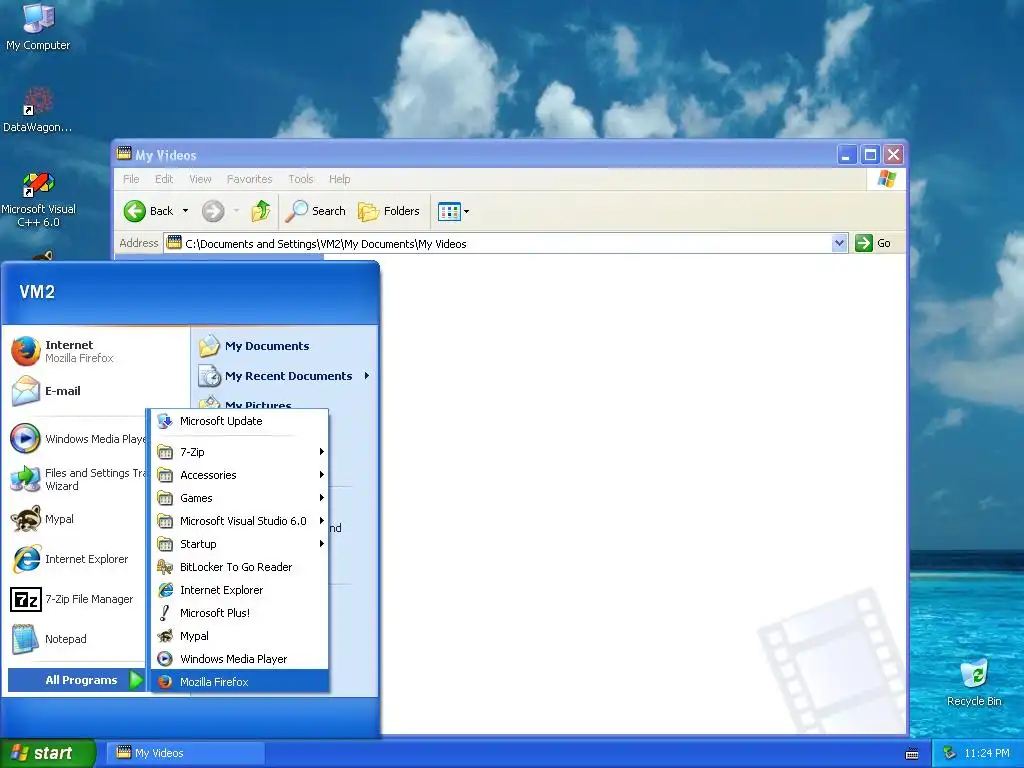Open the DataWagon desktop shortcut
The height and width of the screenshot is (768, 1024).
(38, 110)
